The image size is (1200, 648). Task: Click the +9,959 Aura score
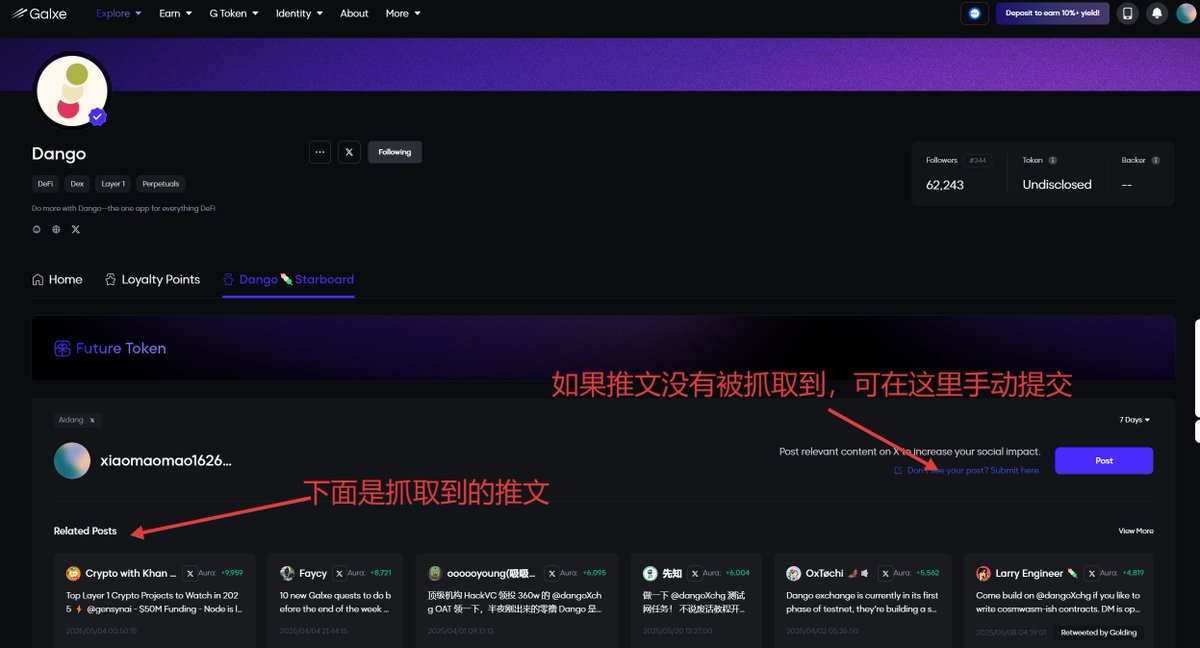coord(232,574)
